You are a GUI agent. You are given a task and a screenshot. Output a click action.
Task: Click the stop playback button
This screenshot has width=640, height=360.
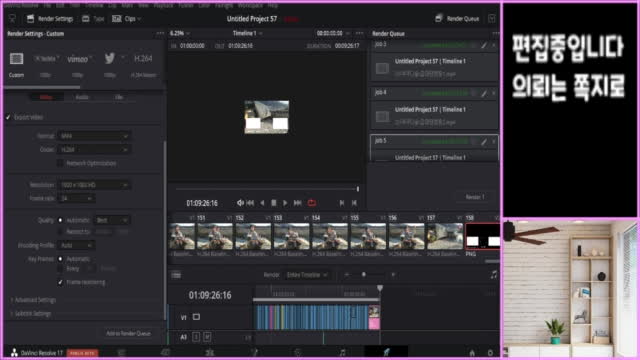[273, 203]
